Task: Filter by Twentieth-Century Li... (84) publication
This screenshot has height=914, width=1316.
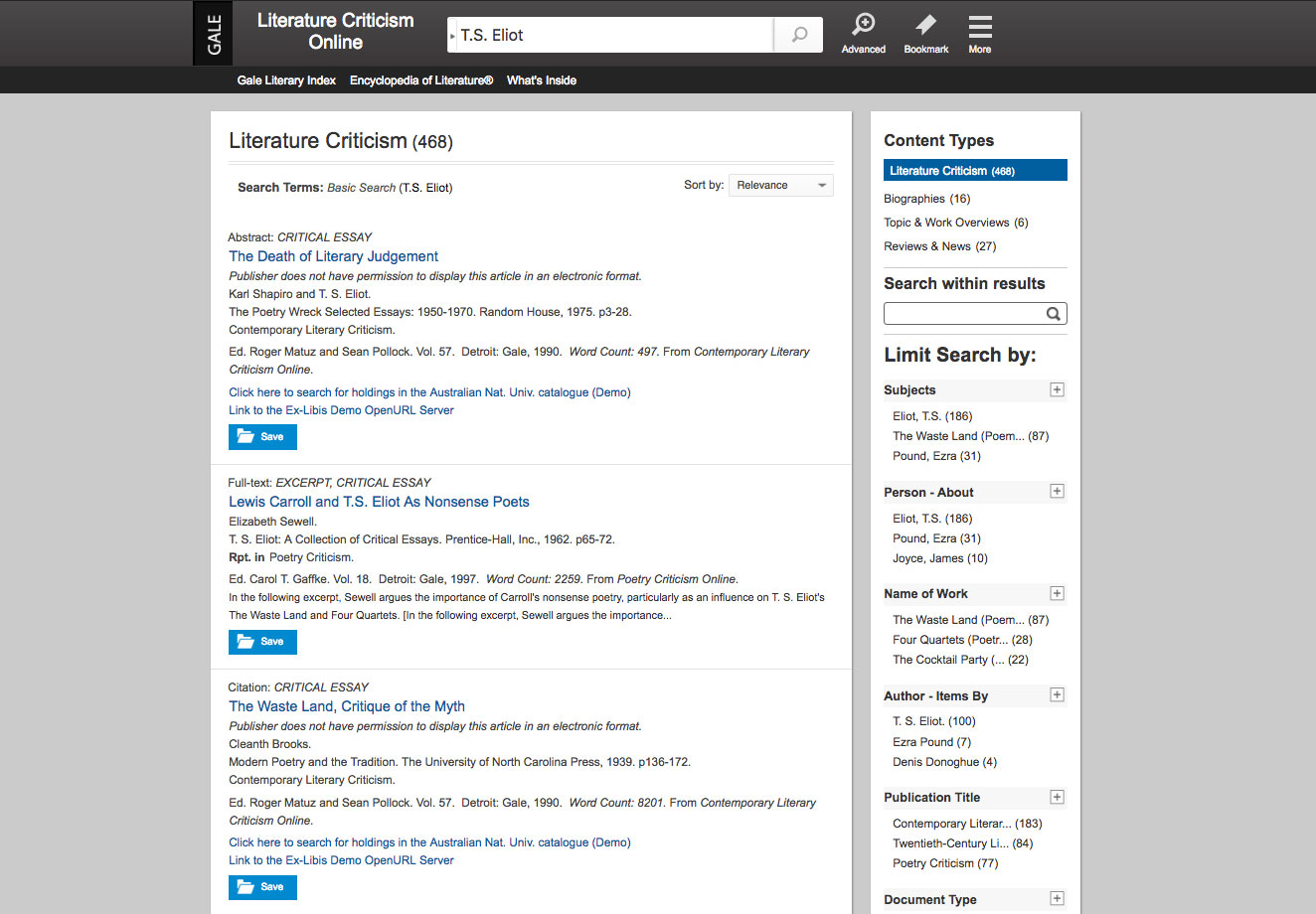Action: point(962,843)
